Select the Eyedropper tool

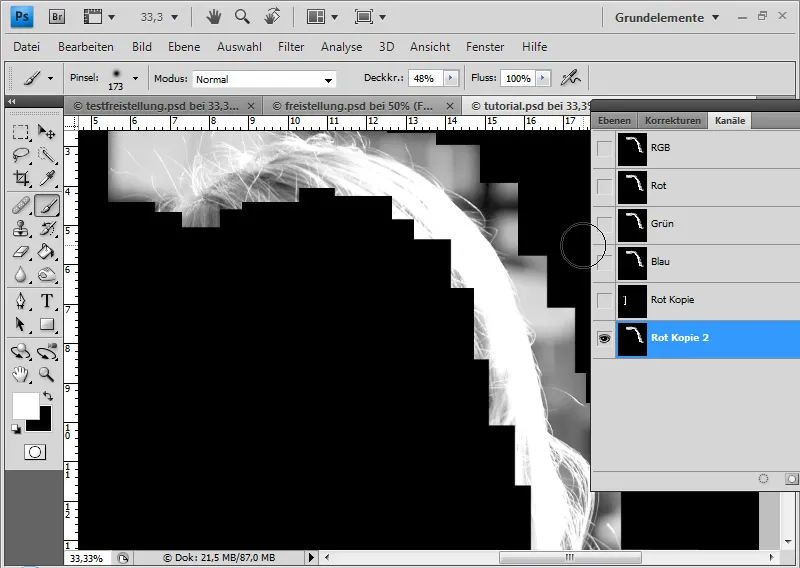tap(47, 178)
